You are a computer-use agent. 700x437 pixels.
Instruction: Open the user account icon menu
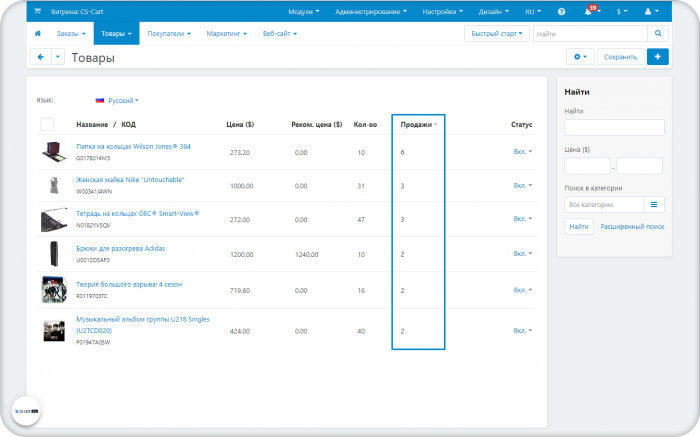click(651, 12)
